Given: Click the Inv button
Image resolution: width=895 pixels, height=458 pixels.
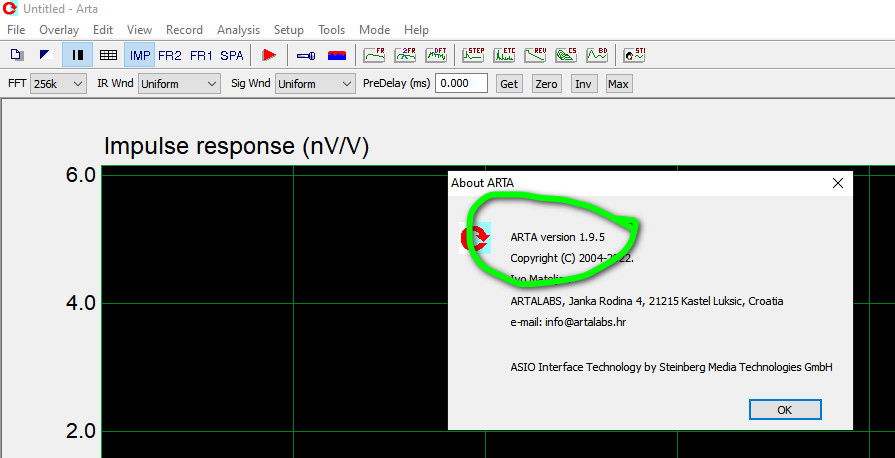Looking at the screenshot, I should tap(583, 84).
